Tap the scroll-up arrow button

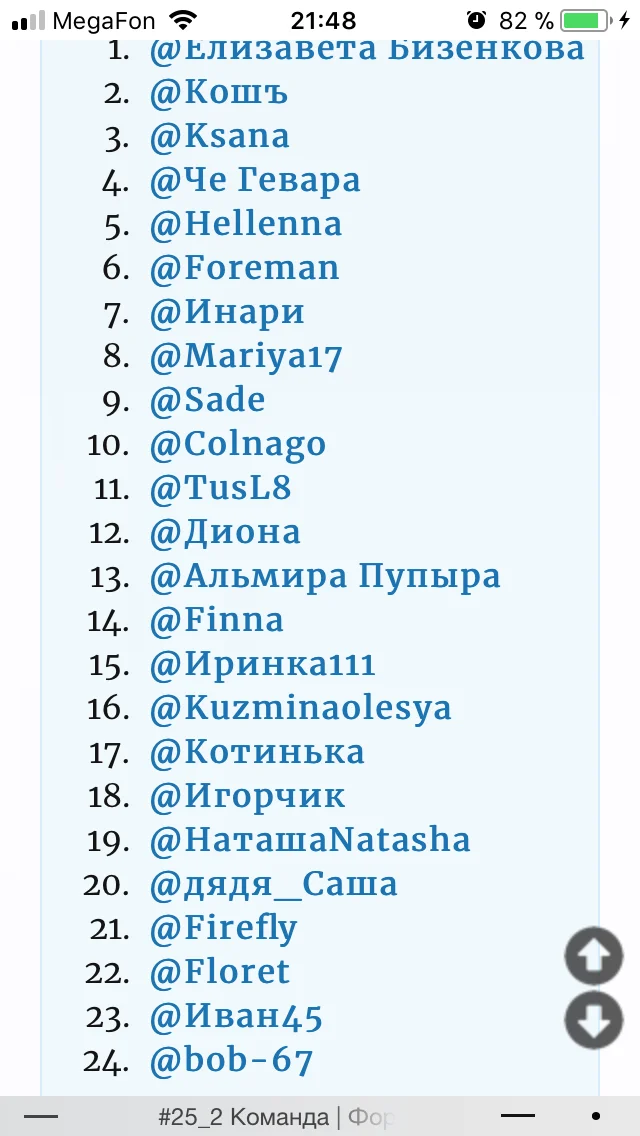click(x=594, y=956)
